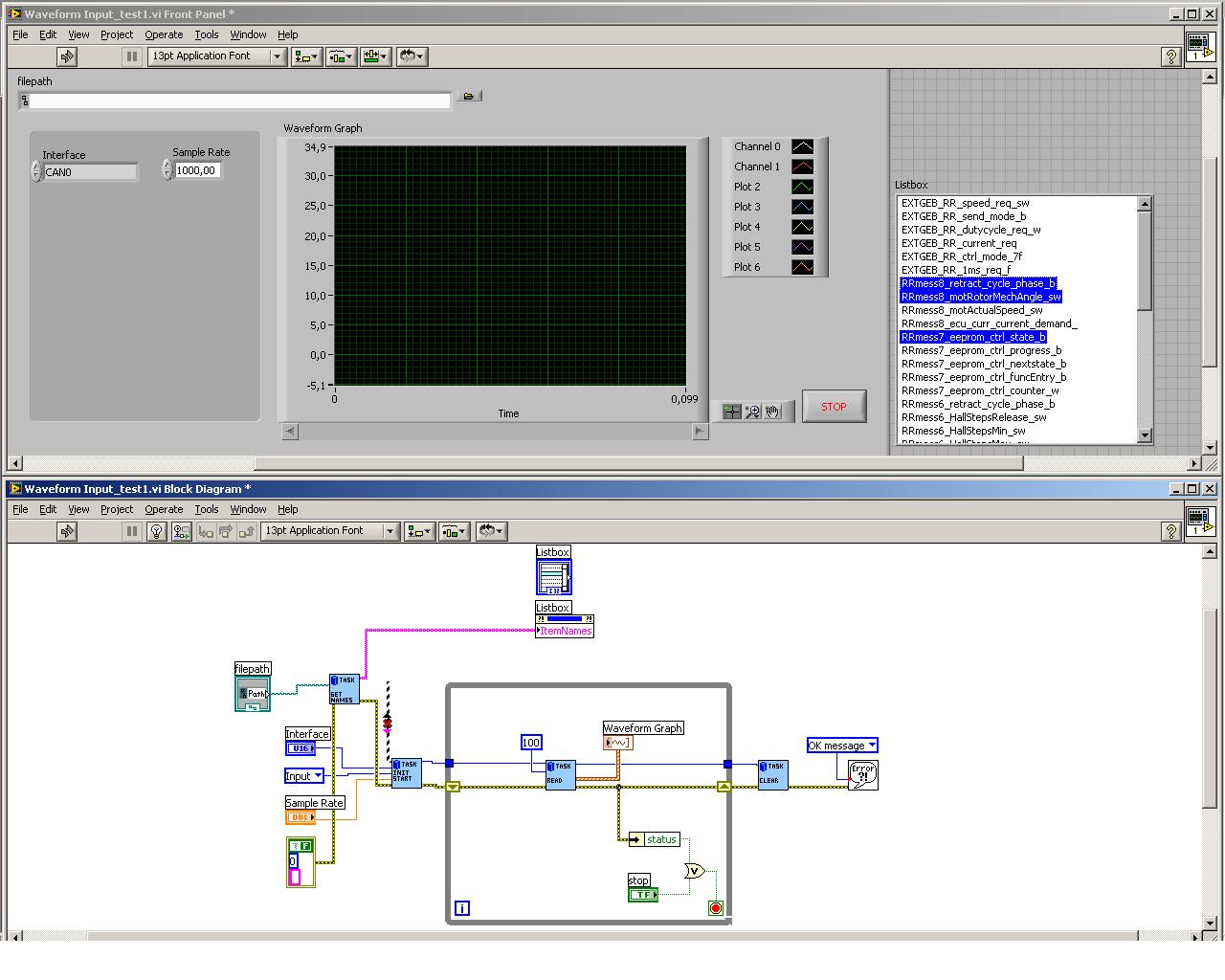Click the TASK READ node
This screenshot has width=1225, height=980.
[x=561, y=774]
